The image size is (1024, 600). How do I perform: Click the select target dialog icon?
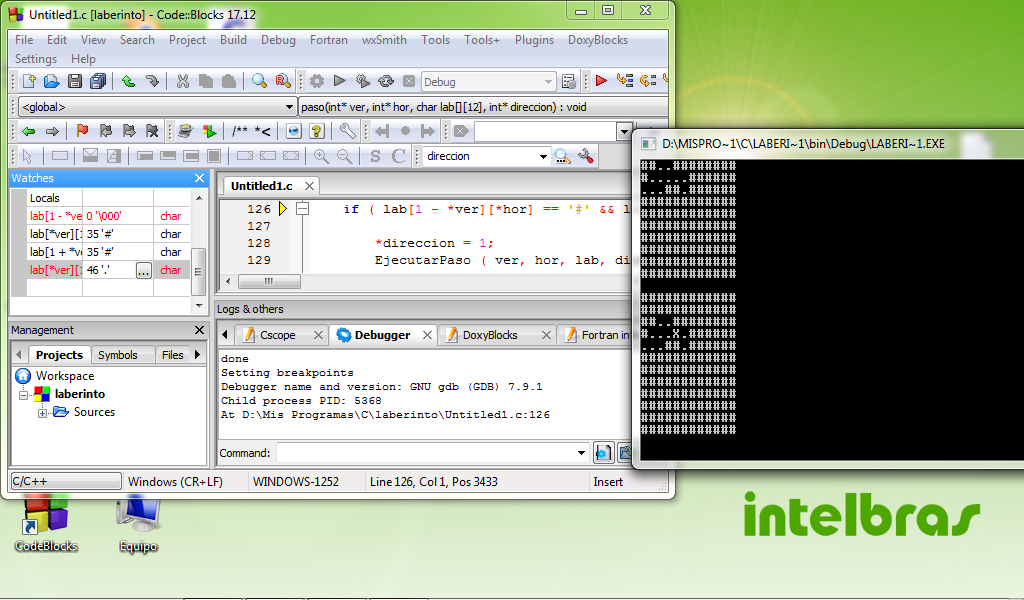tap(569, 82)
